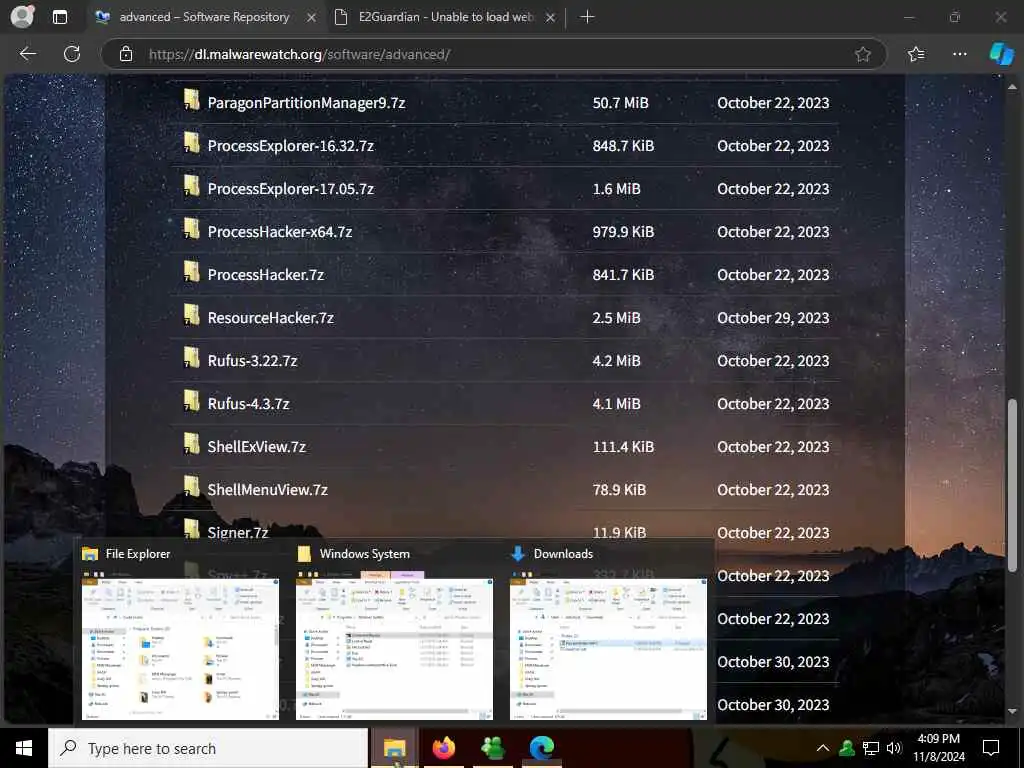Open the Favorites list icon
Screen dimensions: 1024x768
pyautogui.click(x=916, y=54)
